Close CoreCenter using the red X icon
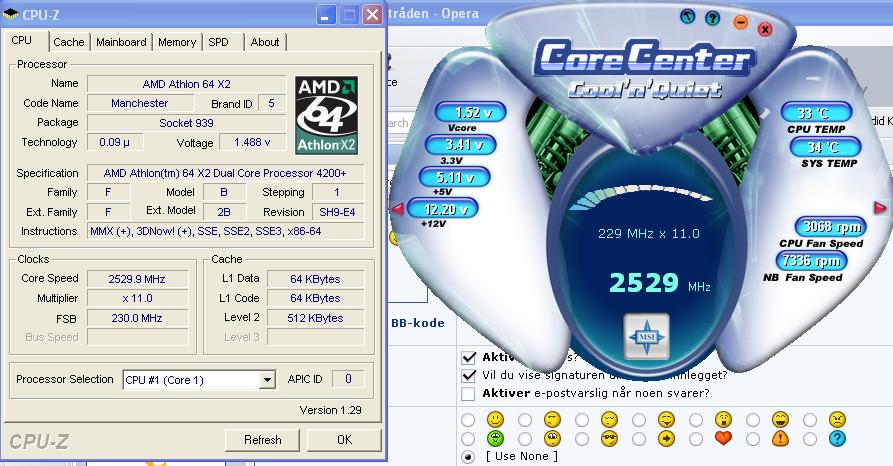Viewport: 893px width, 466px height. pos(765,28)
